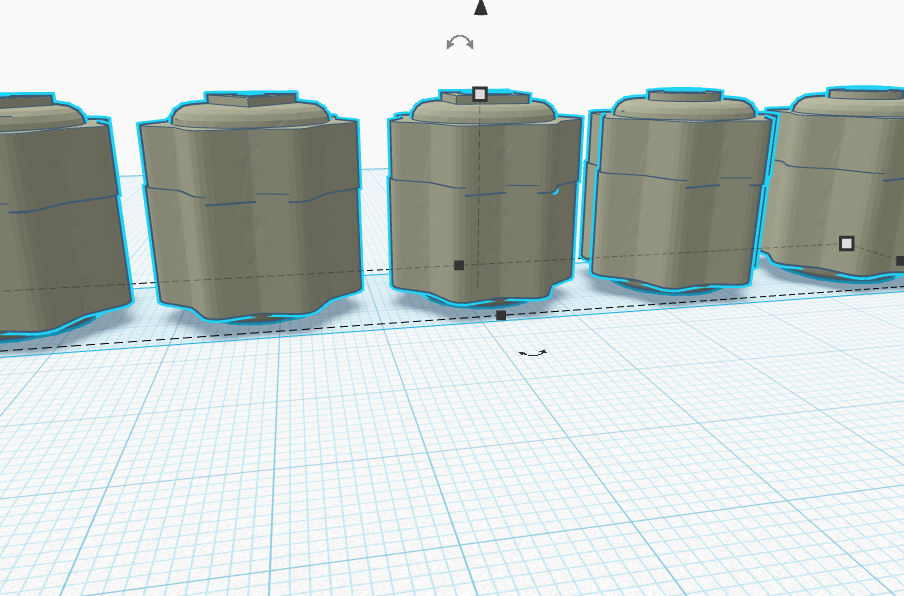
Task: Click the curved rotation arrow above the barrels
Action: pyautogui.click(x=460, y=43)
